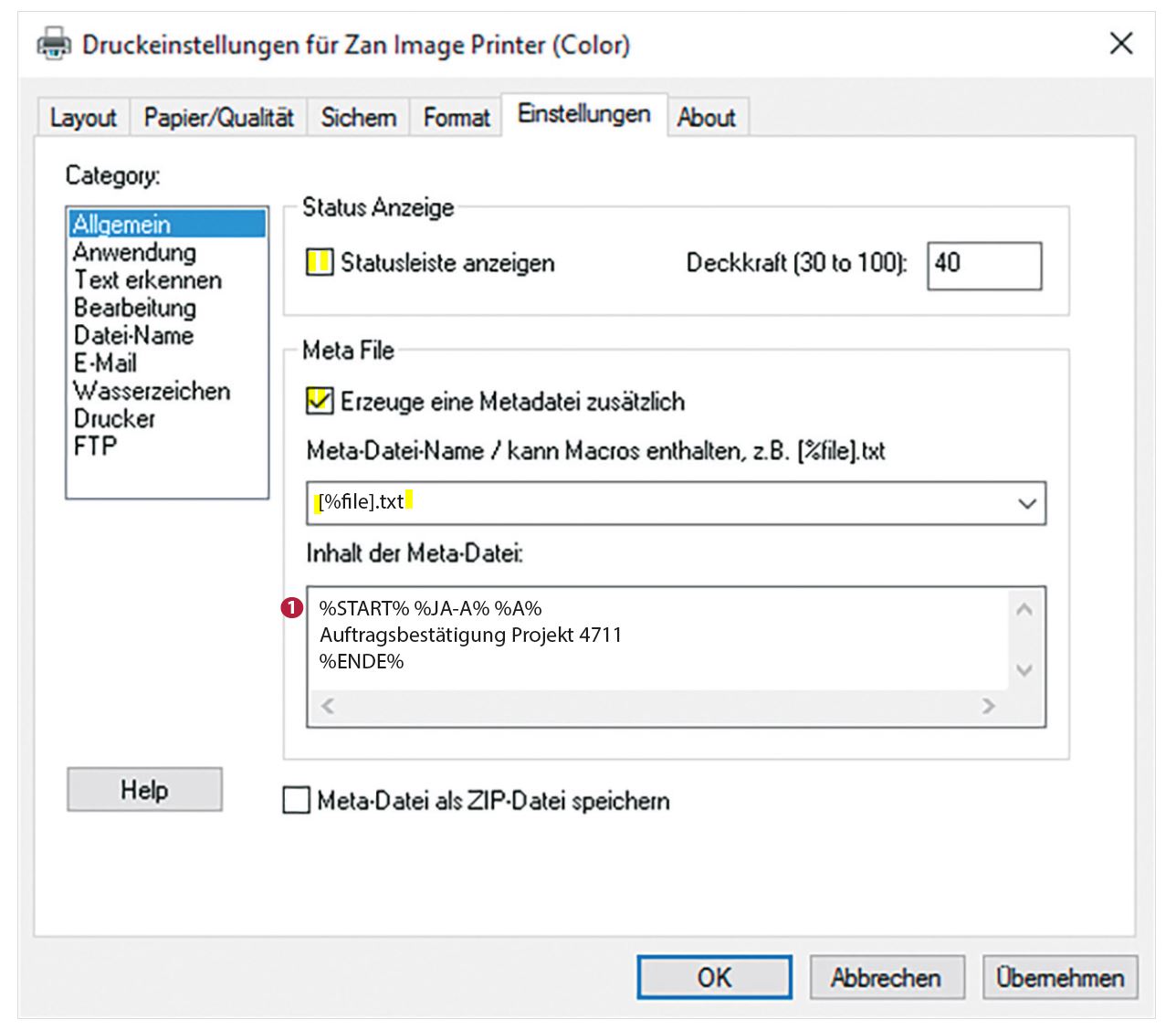Close the Druckeinstellungen dialog
The width and height of the screenshot is (1176, 1030).
pos(1121,43)
